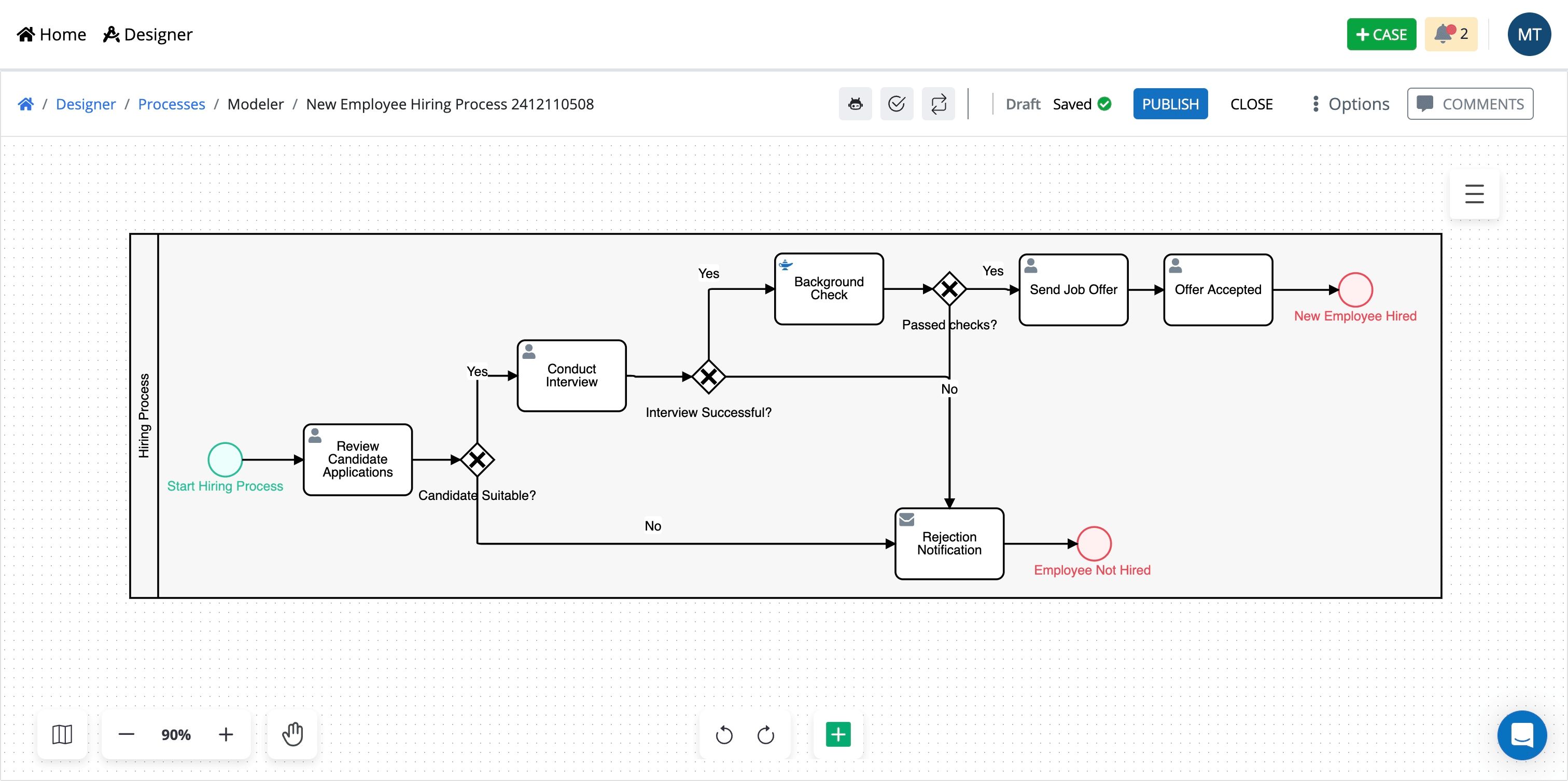Click the Saved green check indicator

[1105, 104]
